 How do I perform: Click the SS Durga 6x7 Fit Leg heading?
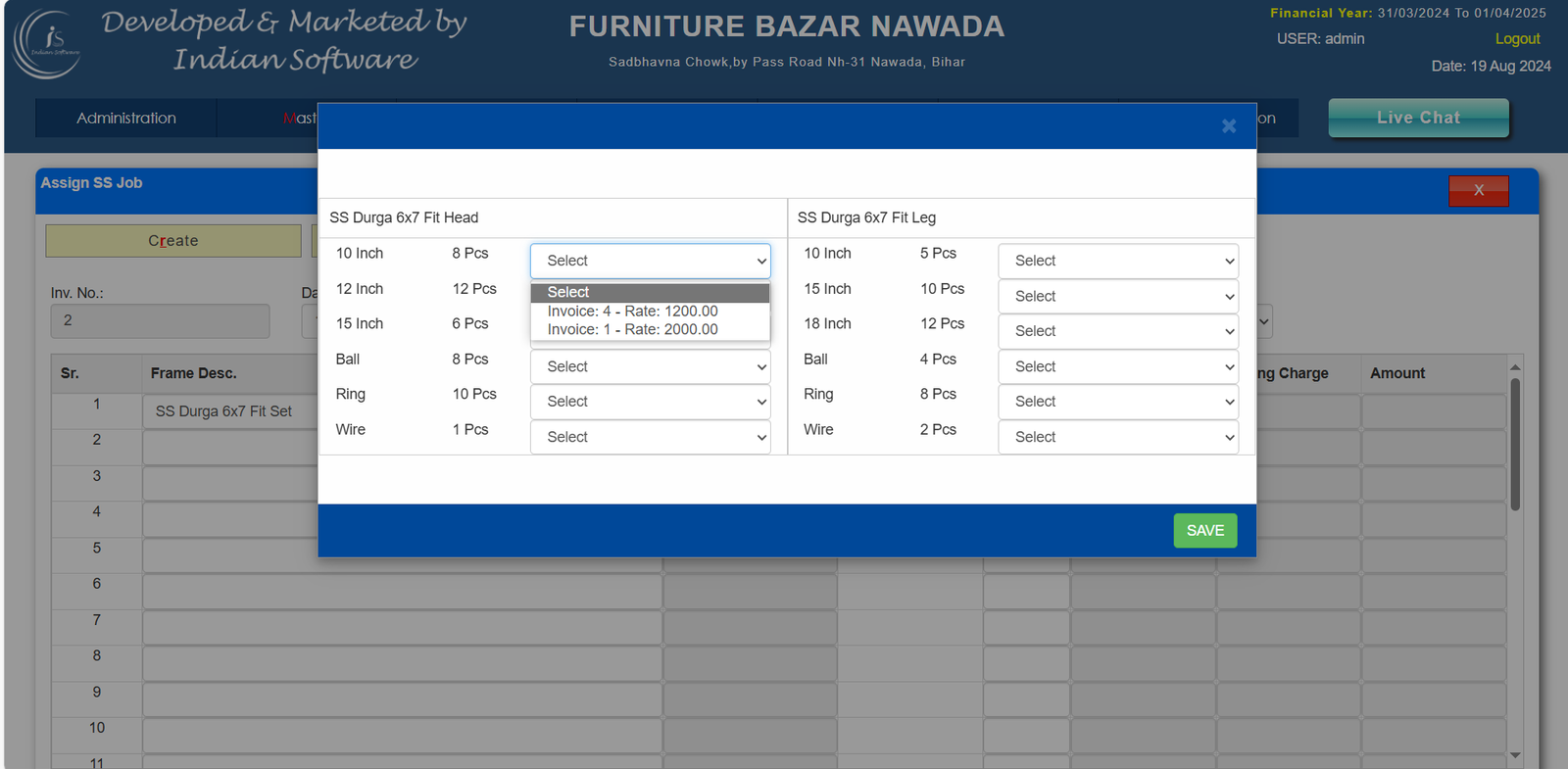pyautogui.click(x=866, y=217)
